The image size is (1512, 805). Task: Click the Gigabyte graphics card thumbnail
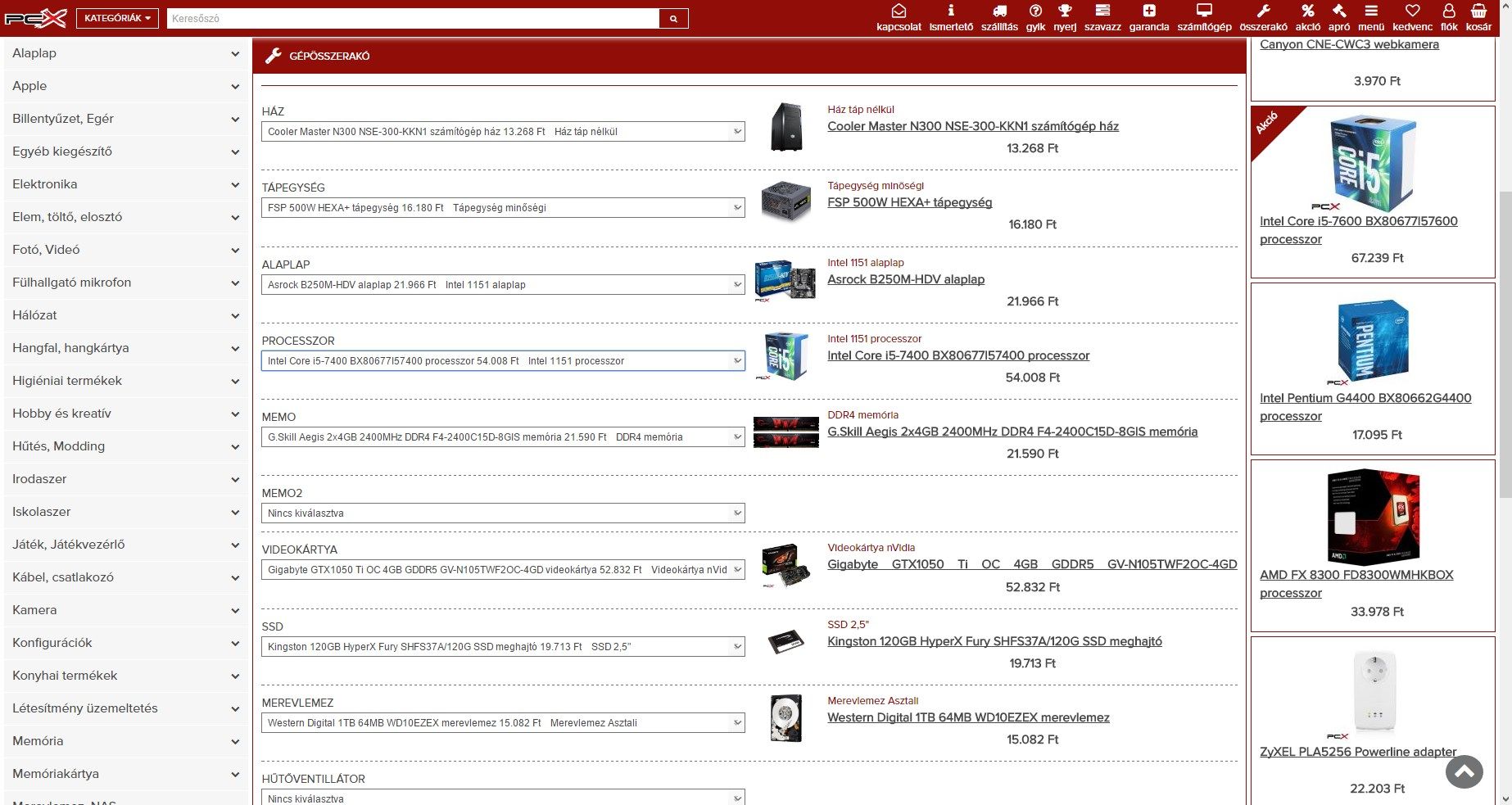coord(786,565)
